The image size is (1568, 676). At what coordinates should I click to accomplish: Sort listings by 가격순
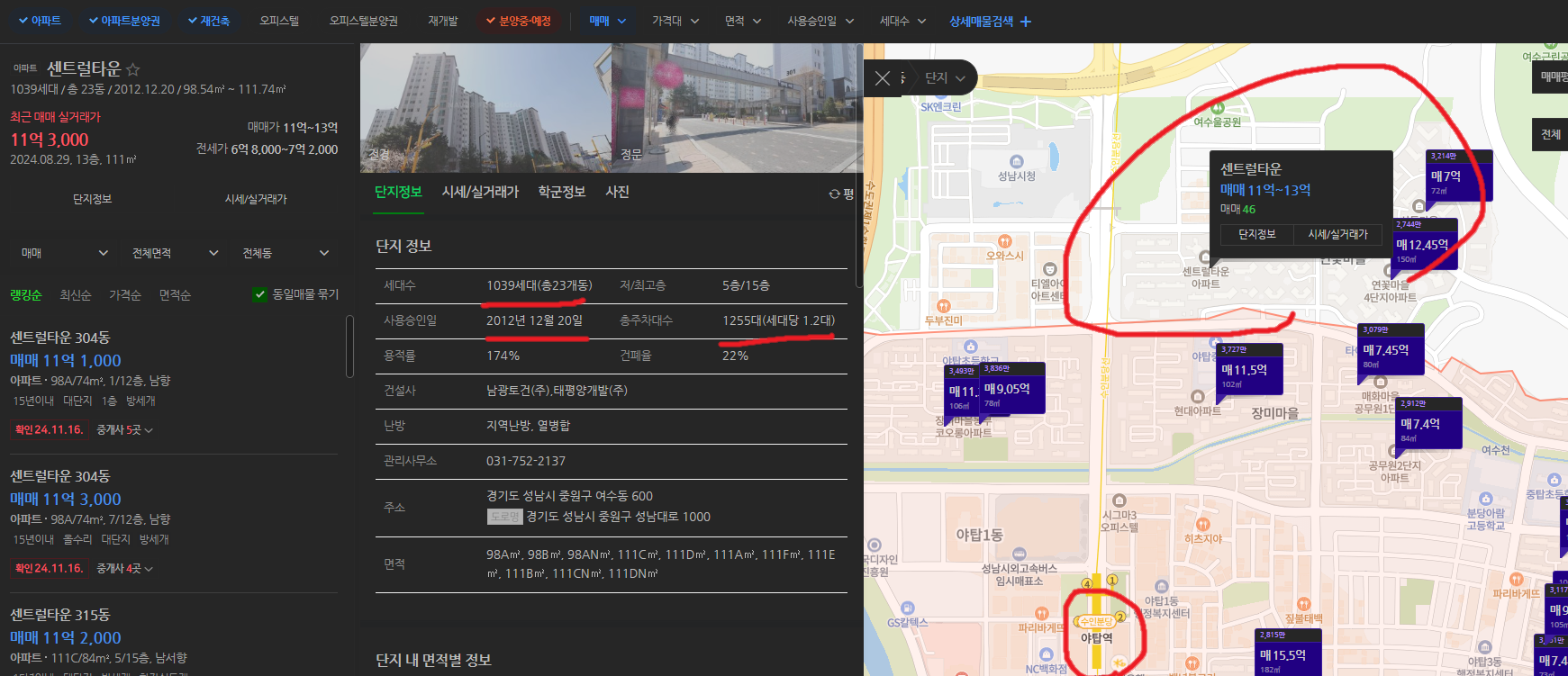125,295
